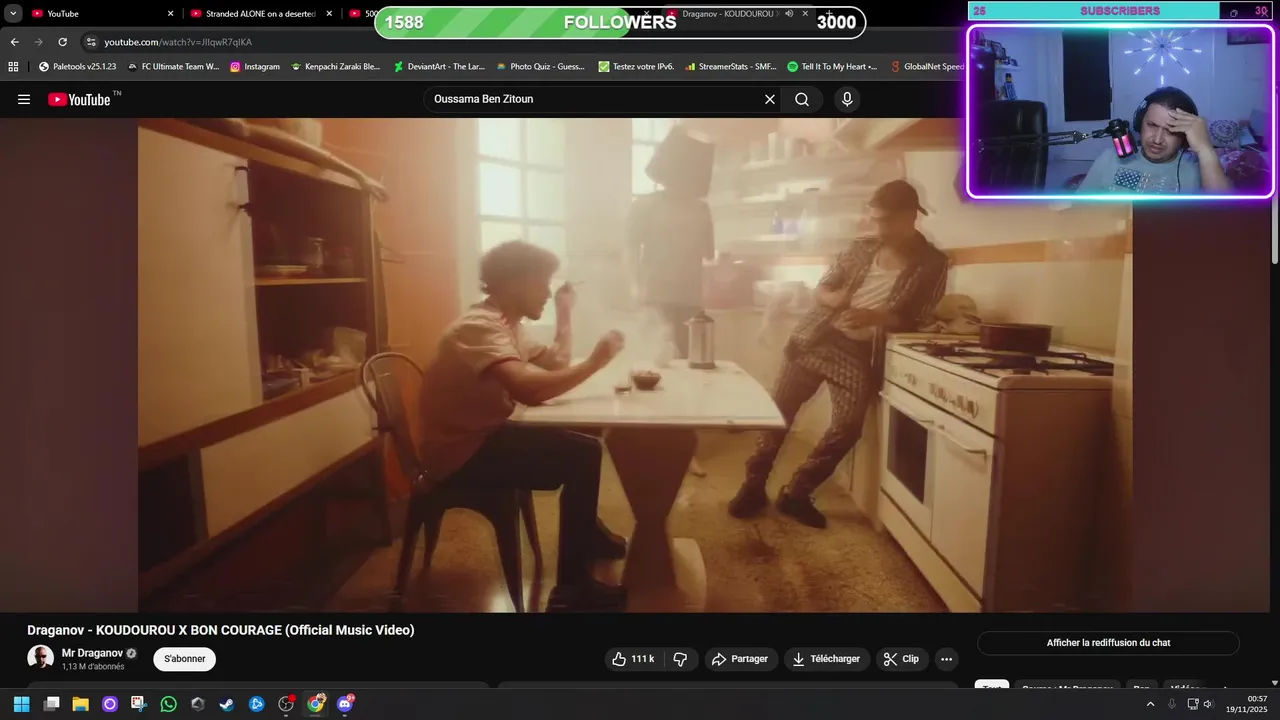Show hidden system tray icons chevron

tap(1150, 704)
